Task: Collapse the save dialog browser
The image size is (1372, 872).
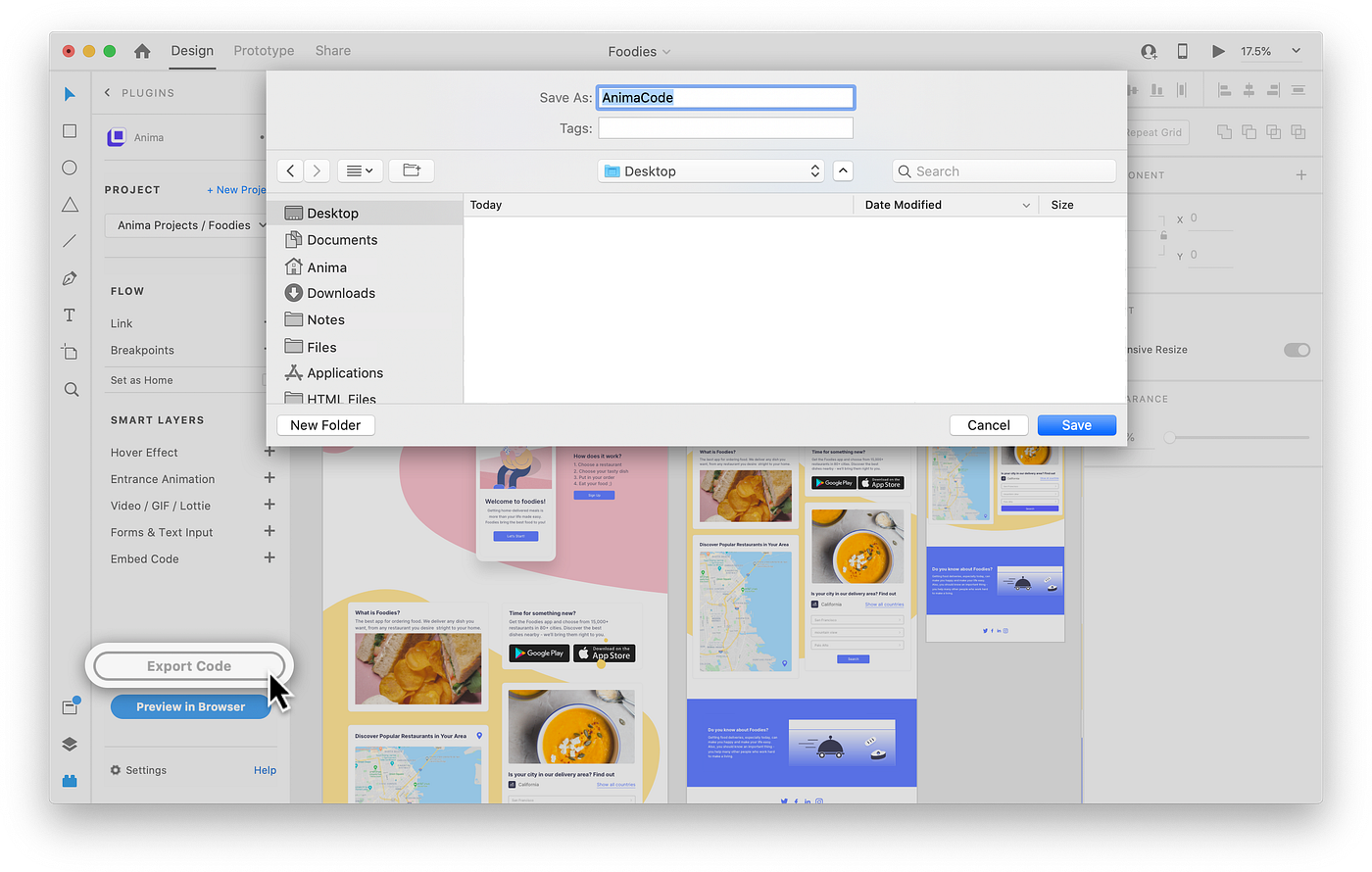Action: [x=843, y=170]
